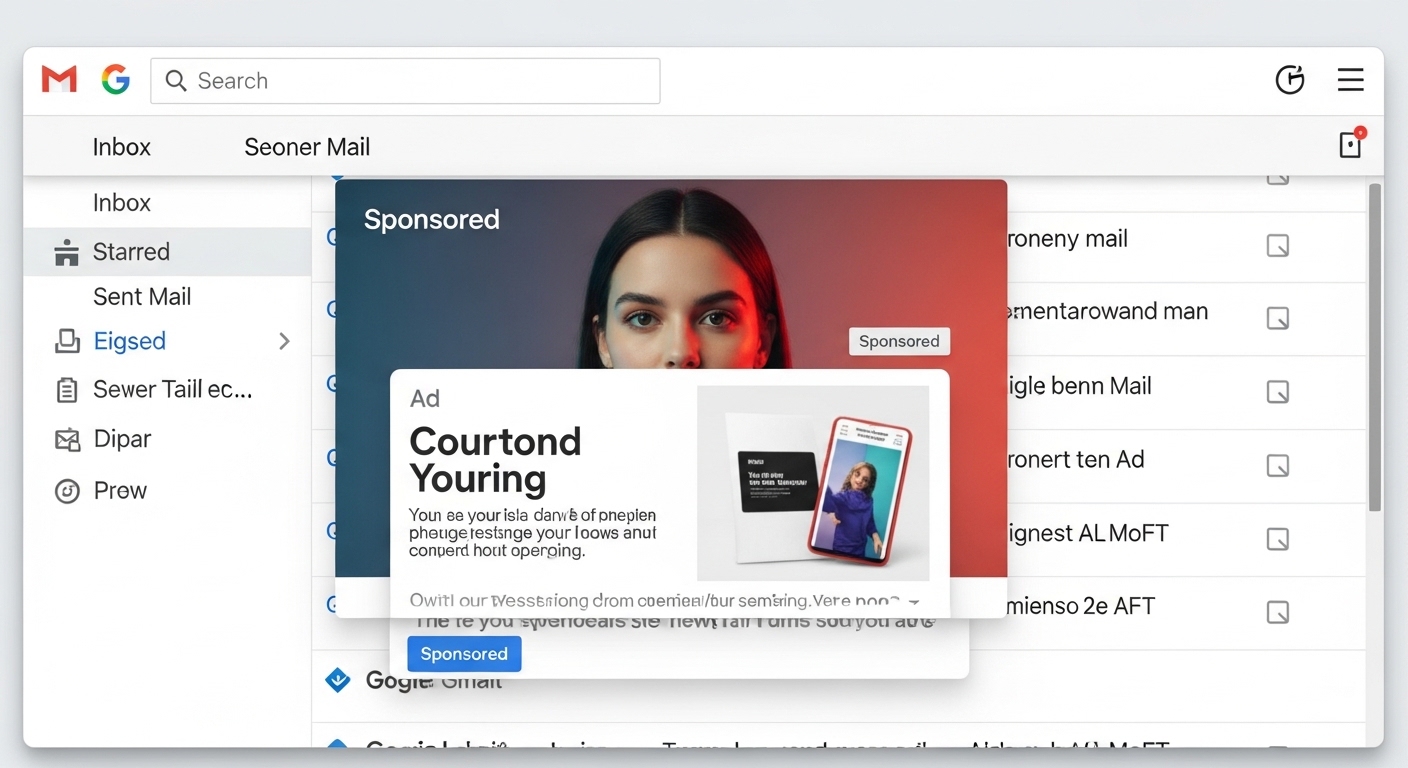The image size is (1408, 768).
Task: Open the multicolor Google G logo
Action: click(x=116, y=80)
